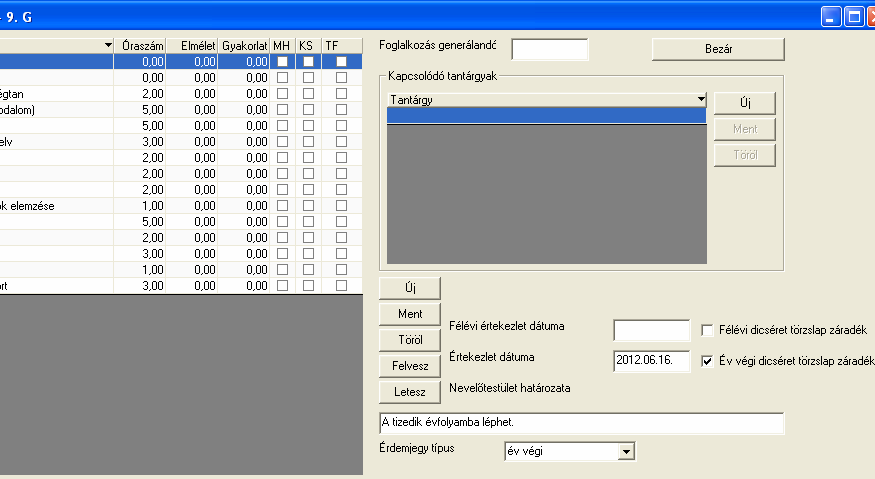
Task: Click the Óraszám column header
Action: click(x=140, y=46)
